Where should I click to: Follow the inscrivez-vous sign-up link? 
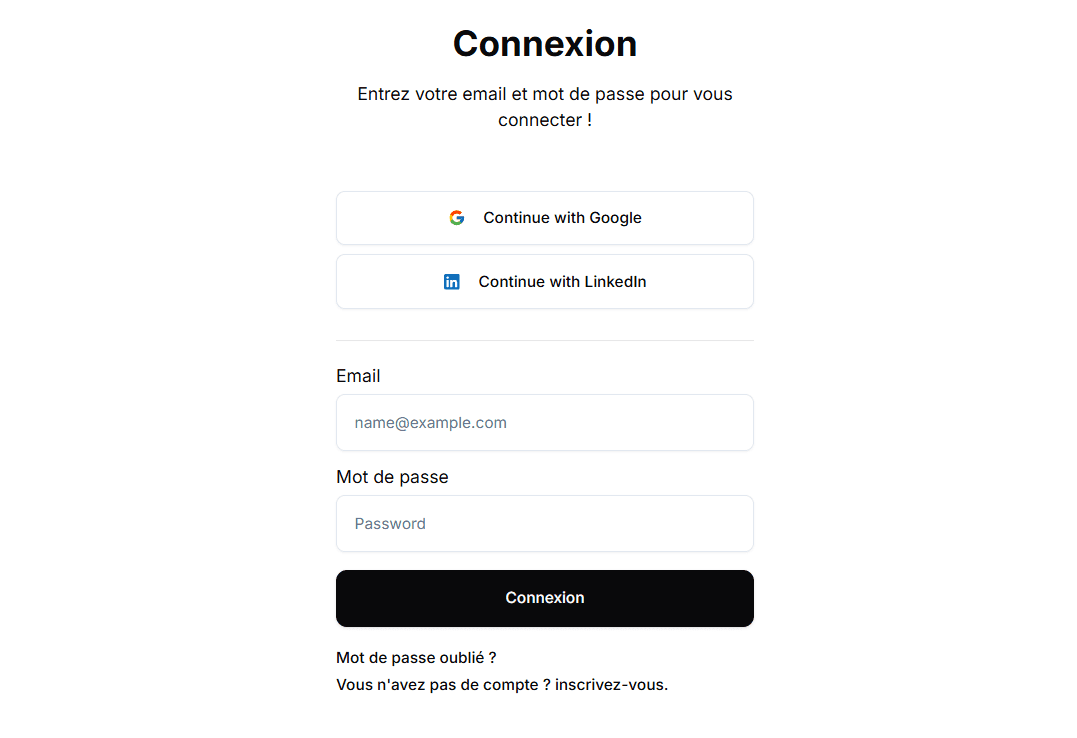tap(611, 685)
